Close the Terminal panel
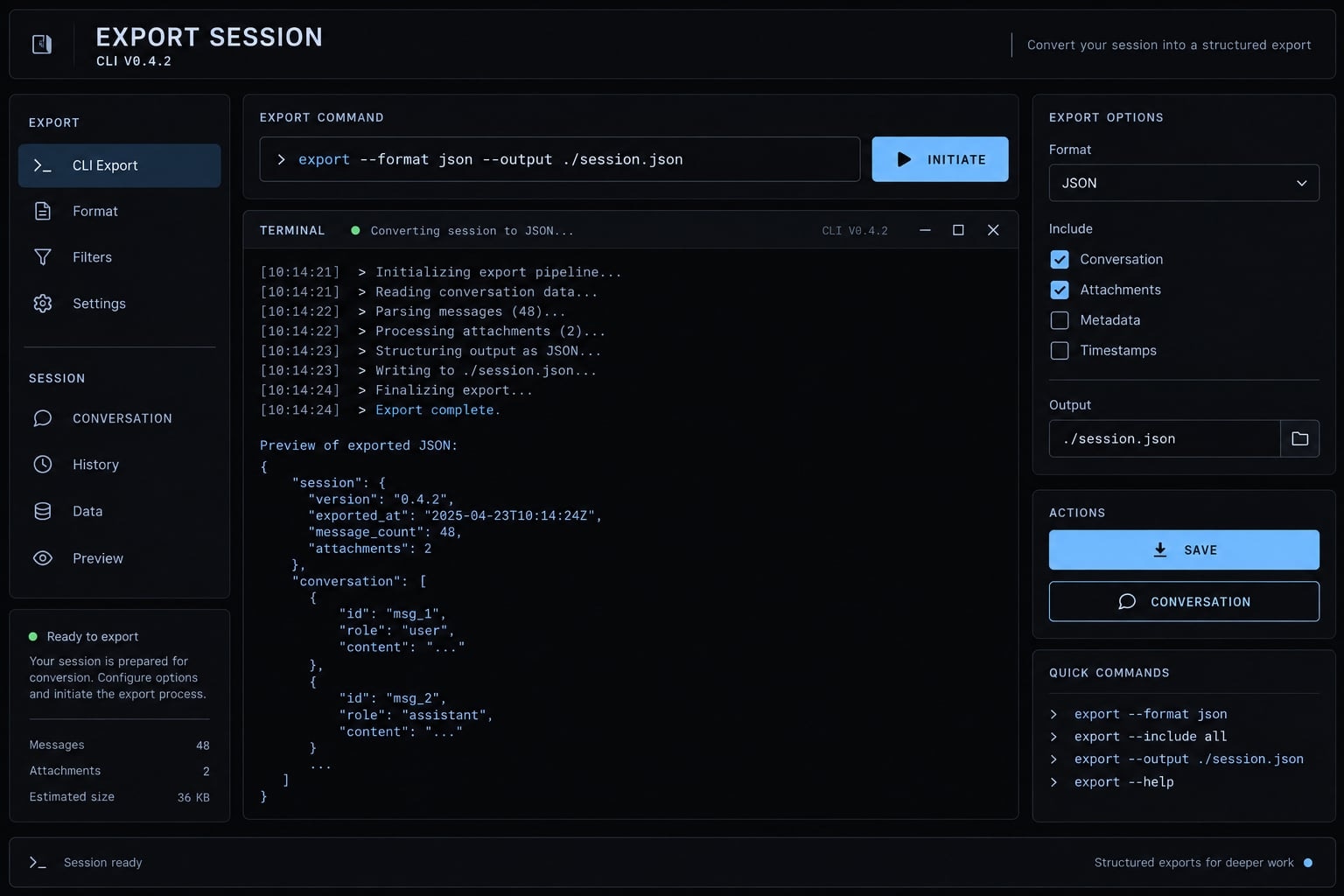Viewport: 1344px width, 896px height. [x=993, y=230]
